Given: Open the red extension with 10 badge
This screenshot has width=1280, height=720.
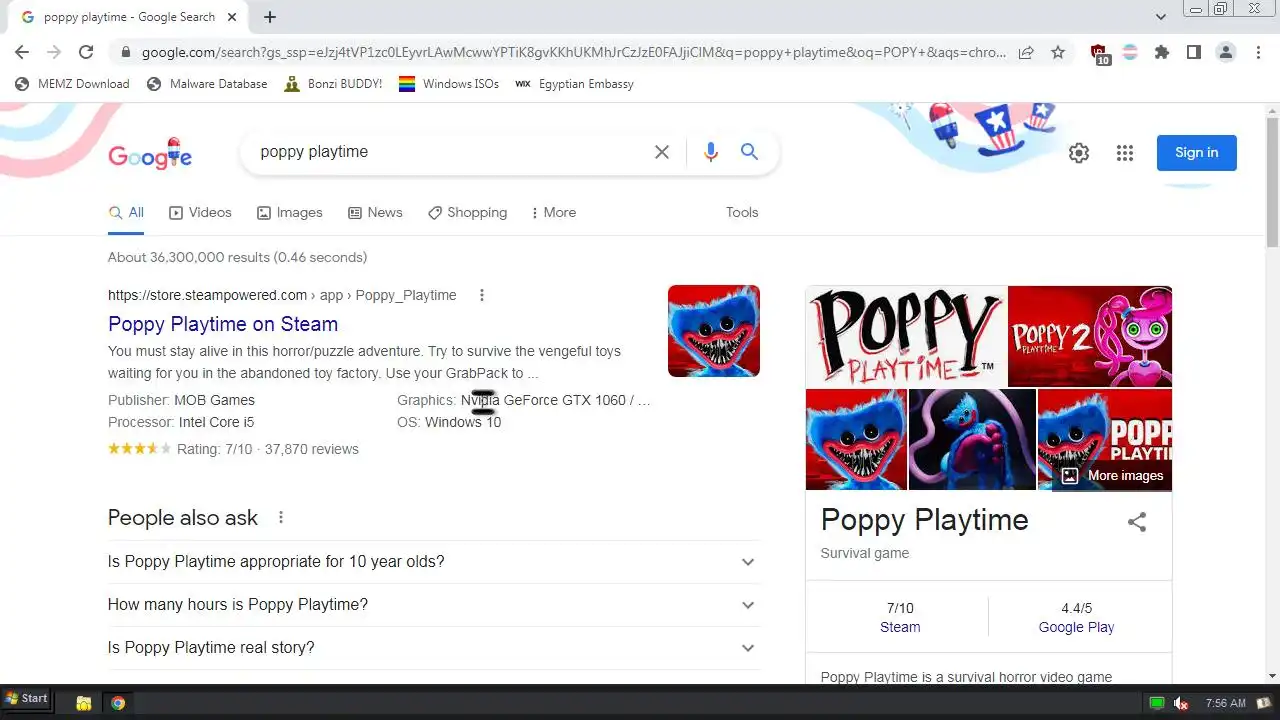Looking at the screenshot, I should 1099,53.
